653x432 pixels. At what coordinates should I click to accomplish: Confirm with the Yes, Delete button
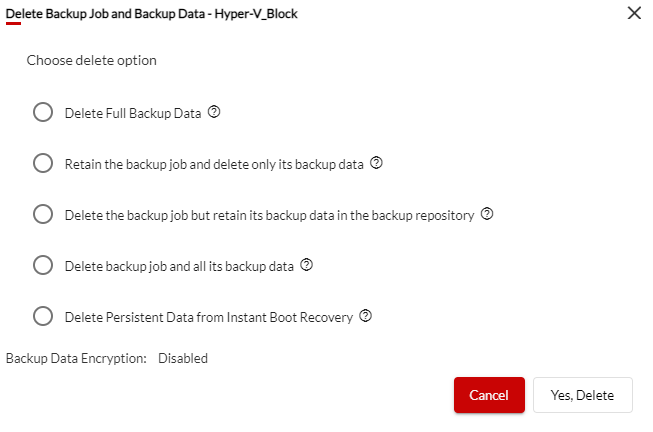[x=583, y=395]
